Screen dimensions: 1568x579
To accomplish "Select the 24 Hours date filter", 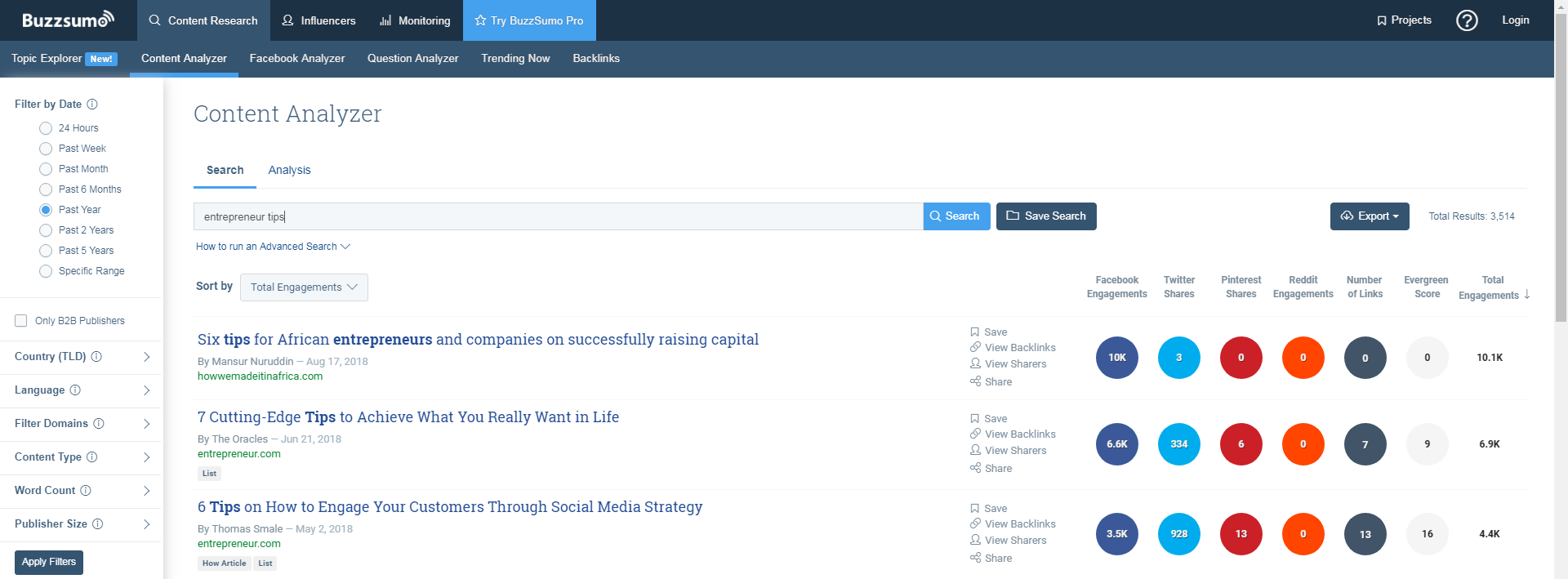I will pyautogui.click(x=46, y=128).
